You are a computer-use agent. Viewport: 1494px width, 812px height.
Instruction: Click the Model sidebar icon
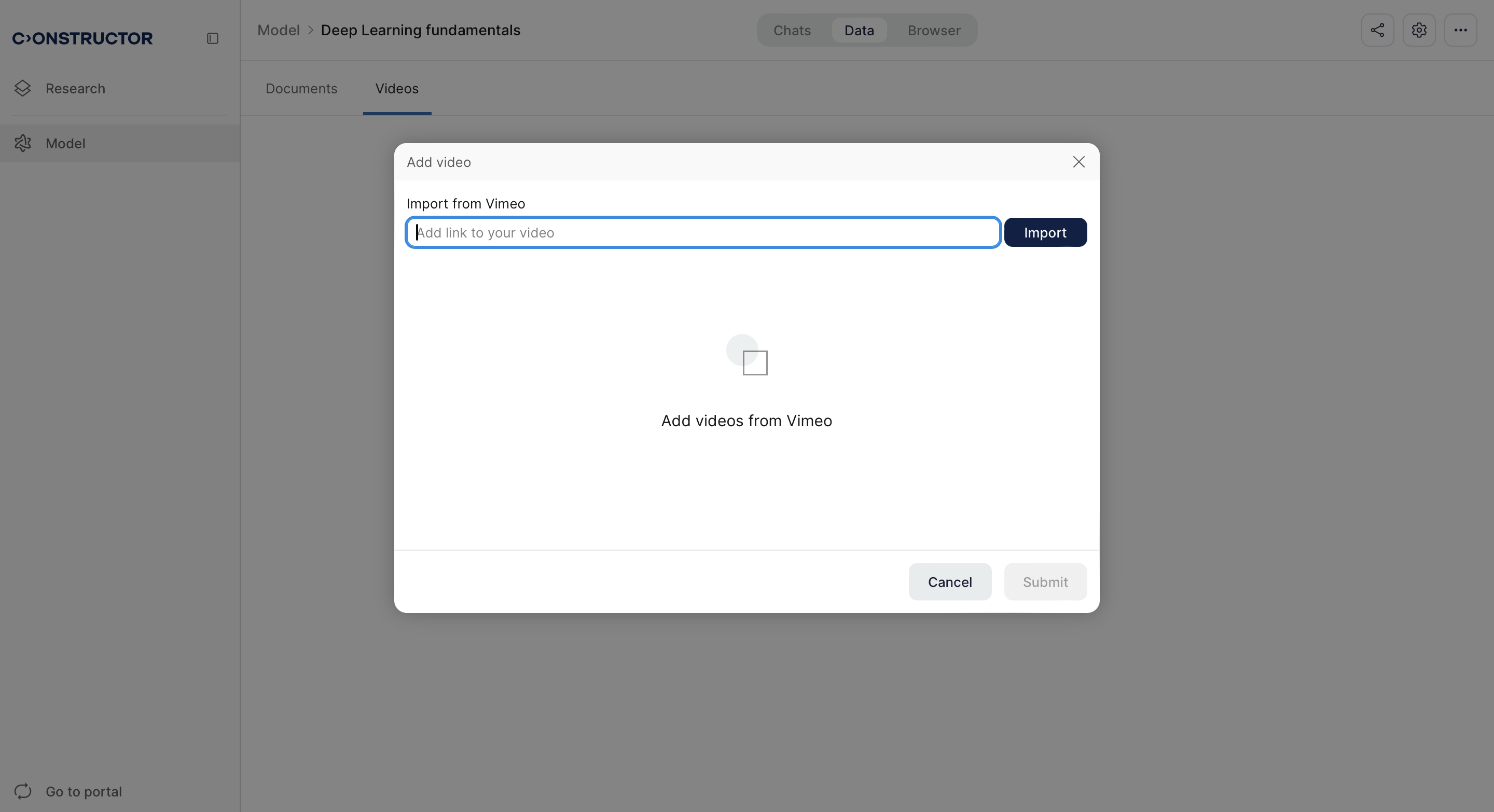pos(23,143)
